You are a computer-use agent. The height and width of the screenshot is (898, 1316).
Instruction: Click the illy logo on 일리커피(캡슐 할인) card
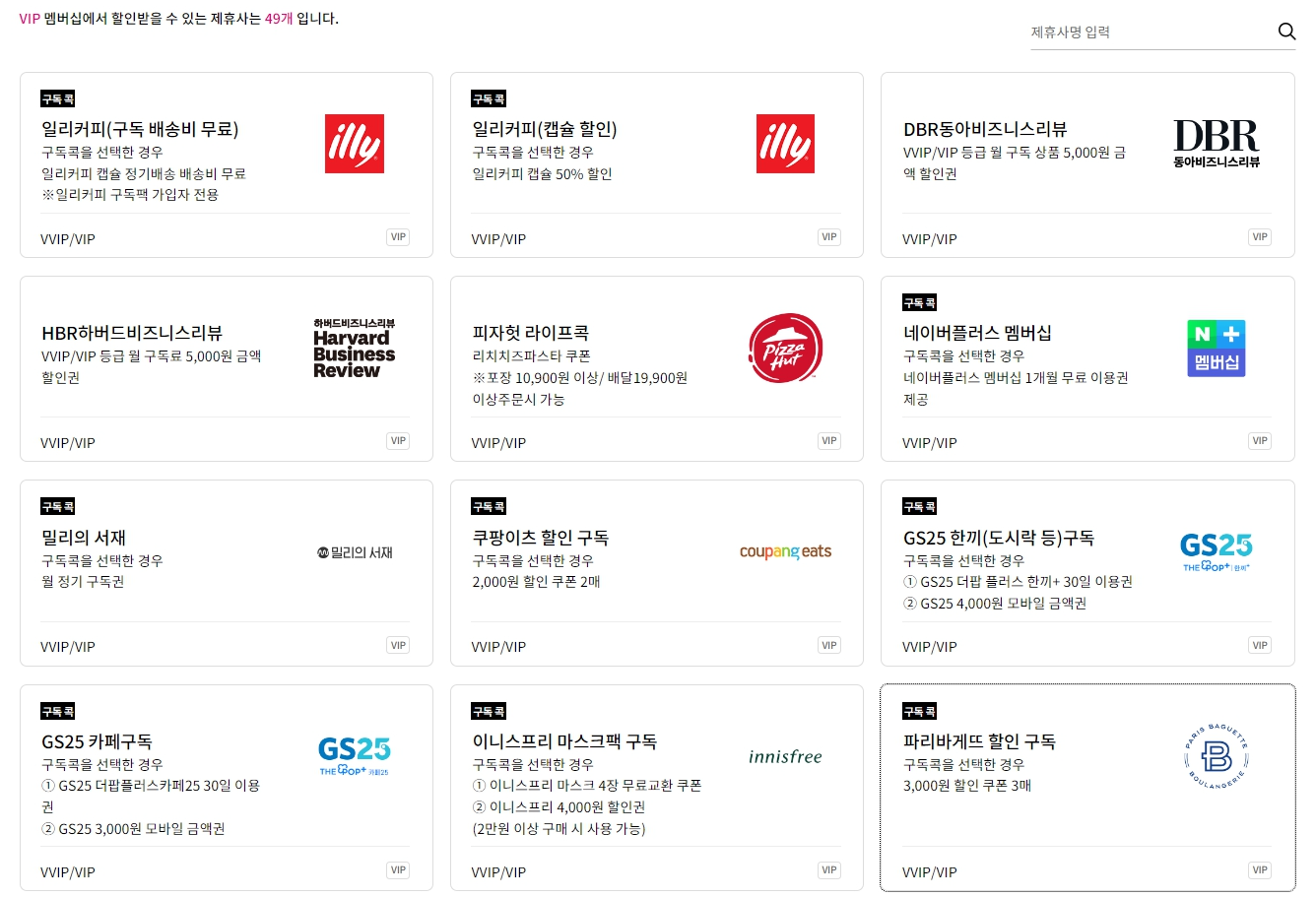(785, 144)
